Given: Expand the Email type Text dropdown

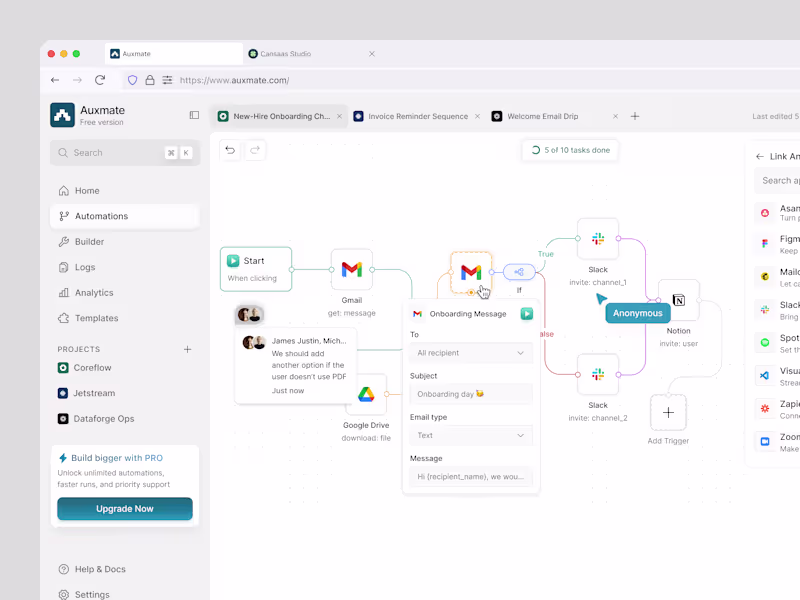Looking at the screenshot, I should point(471,435).
